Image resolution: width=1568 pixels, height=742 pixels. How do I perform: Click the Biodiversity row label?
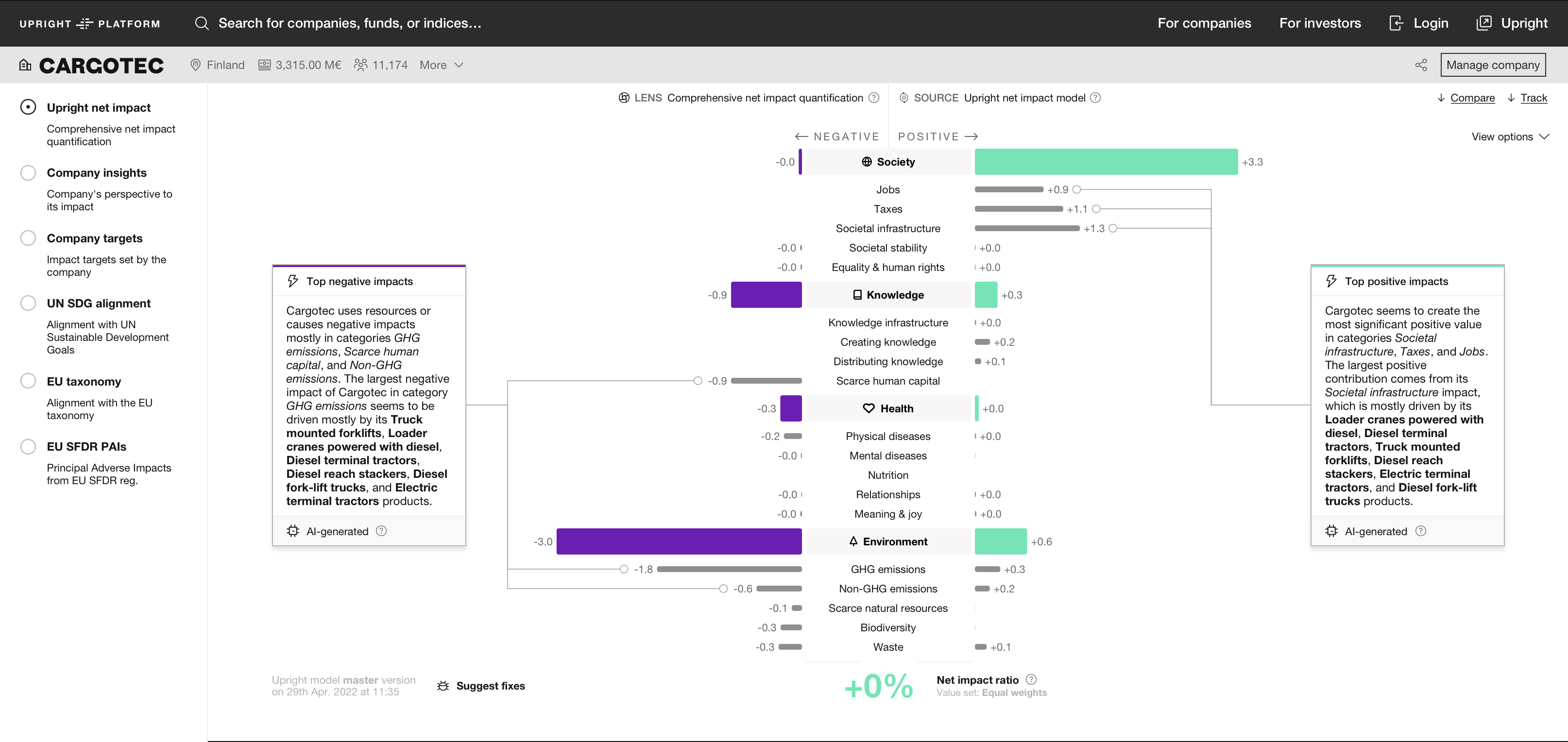click(x=887, y=627)
